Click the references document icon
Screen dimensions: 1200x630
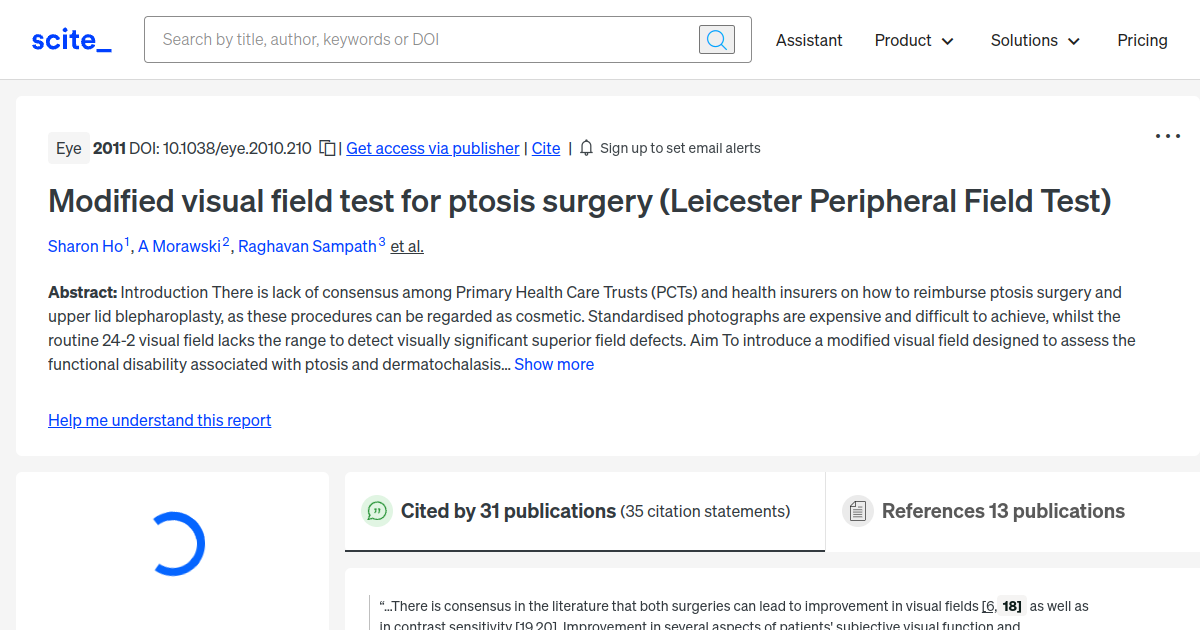click(857, 510)
